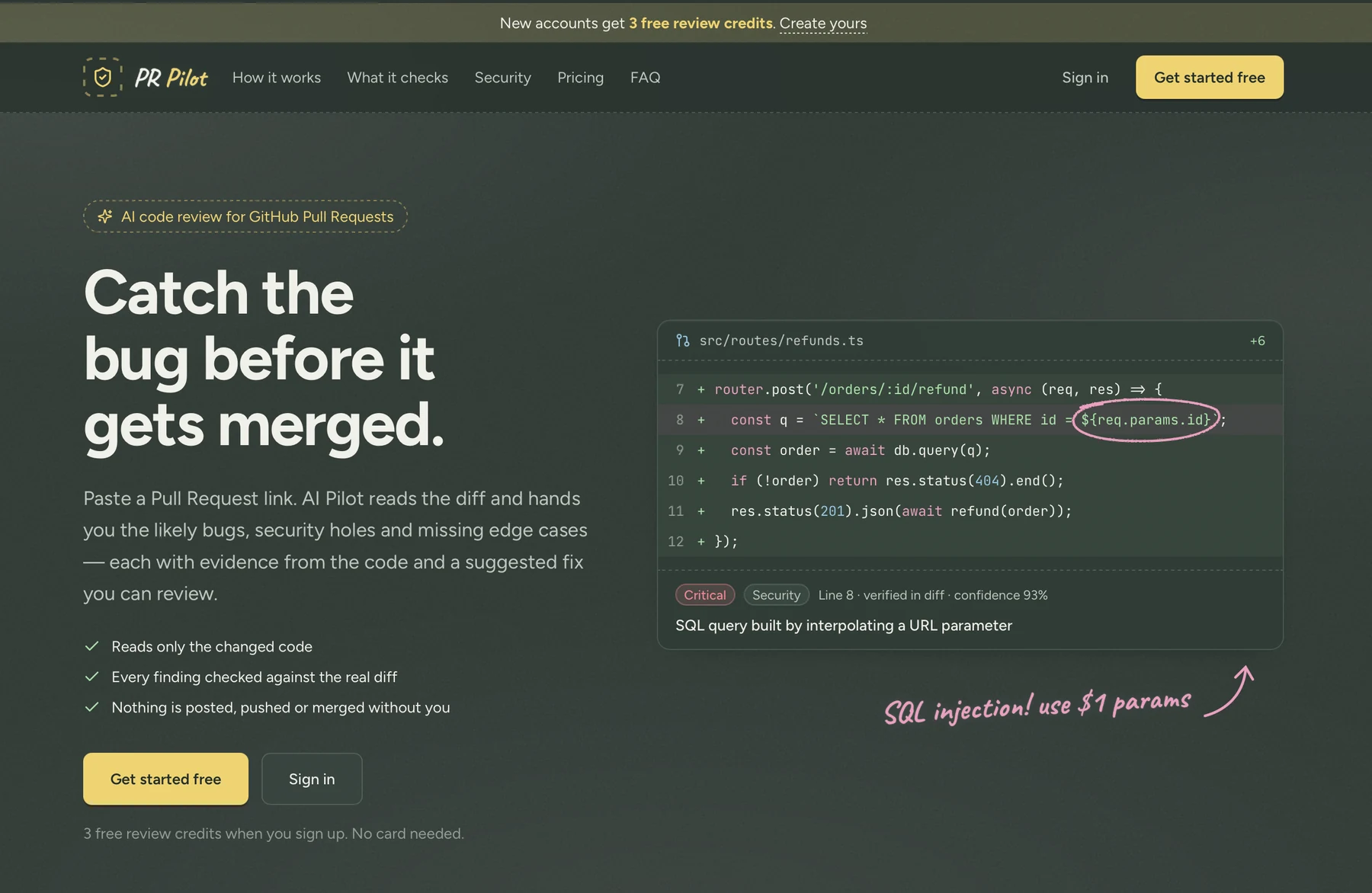Open the What it checks nav item
1372x893 pixels.
tap(398, 78)
